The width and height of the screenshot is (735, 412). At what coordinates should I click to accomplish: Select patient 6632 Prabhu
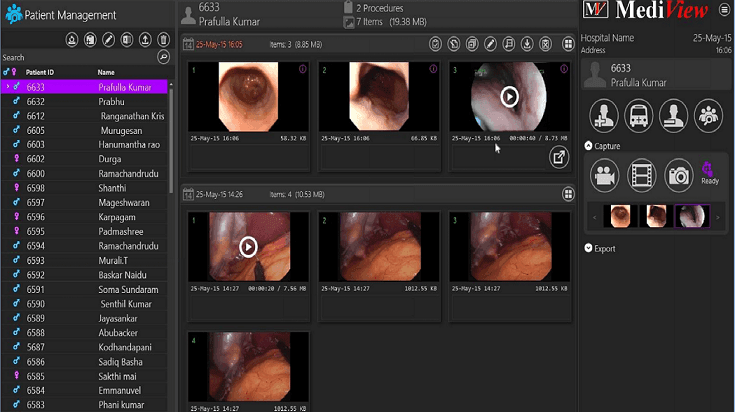click(x=84, y=101)
